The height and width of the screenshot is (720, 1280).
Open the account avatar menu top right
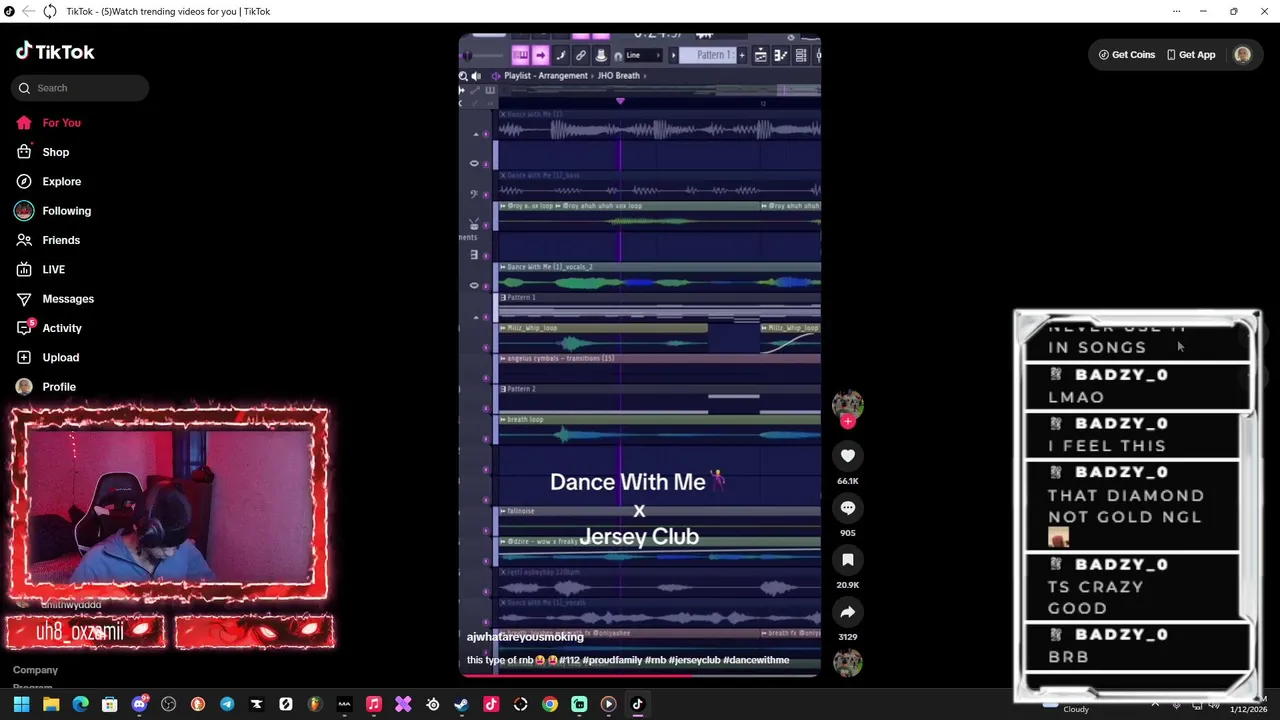(1242, 55)
